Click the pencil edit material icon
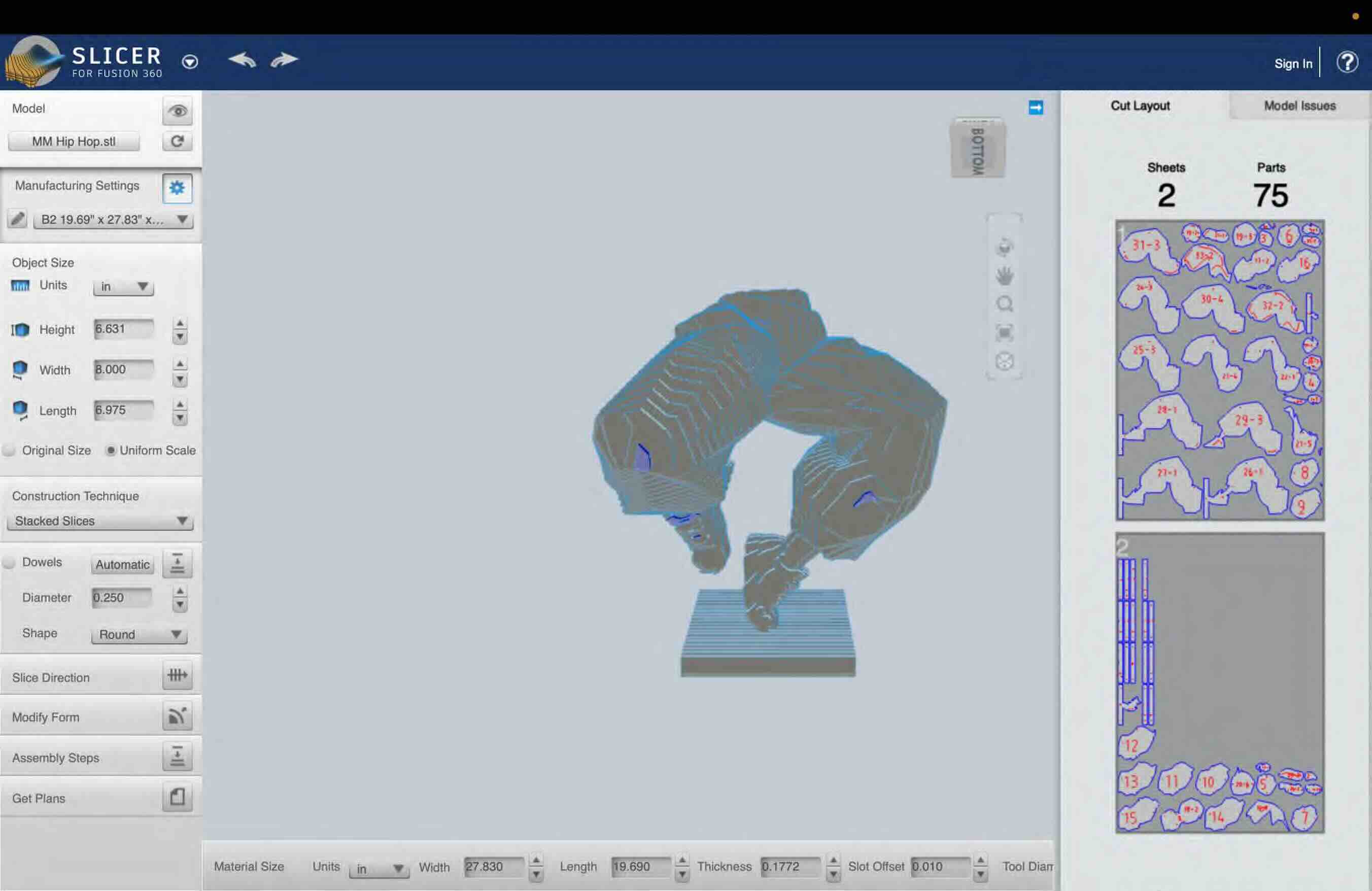This screenshot has height=891, width=1372. [17, 219]
